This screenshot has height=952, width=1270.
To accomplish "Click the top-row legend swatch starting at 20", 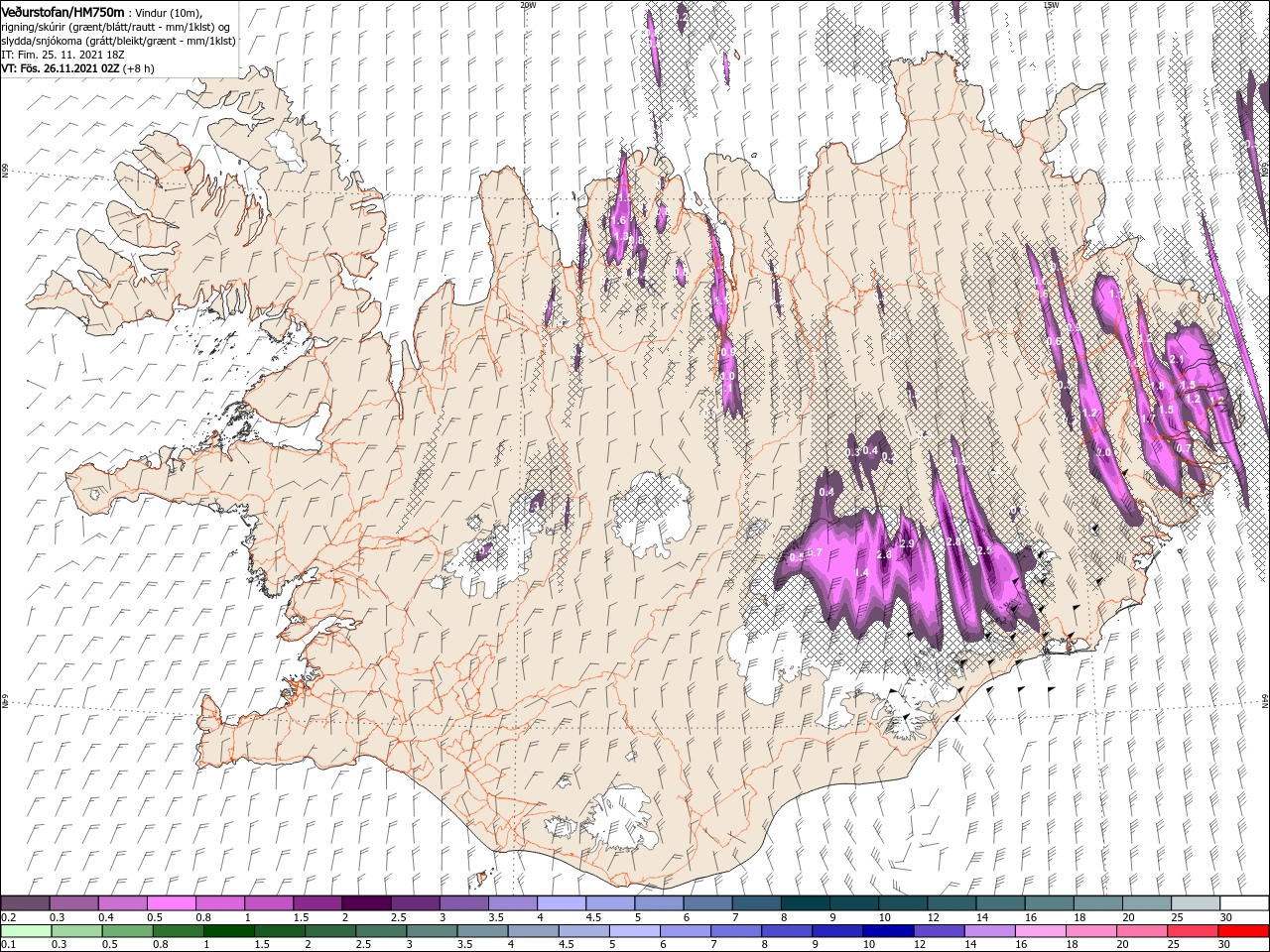I will (1145, 902).
